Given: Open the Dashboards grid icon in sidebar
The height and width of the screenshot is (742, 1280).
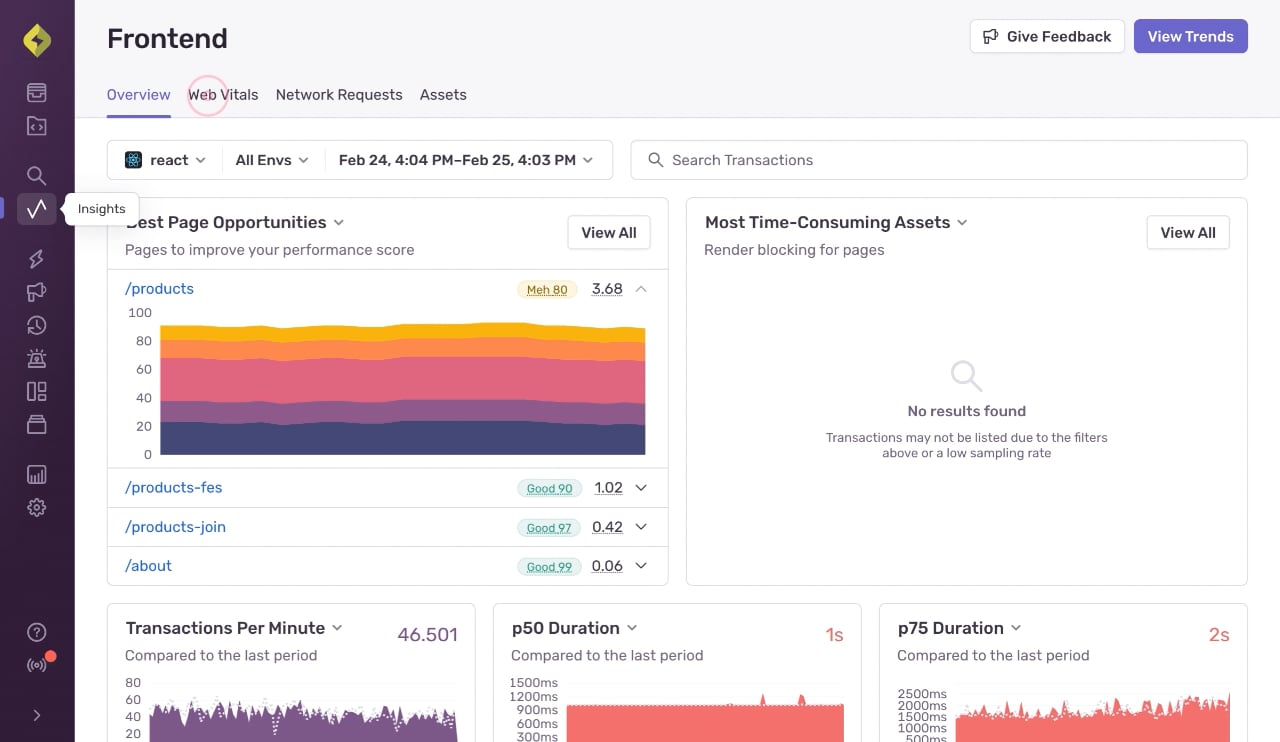Looking at the screenshot, I should (37, 391).
